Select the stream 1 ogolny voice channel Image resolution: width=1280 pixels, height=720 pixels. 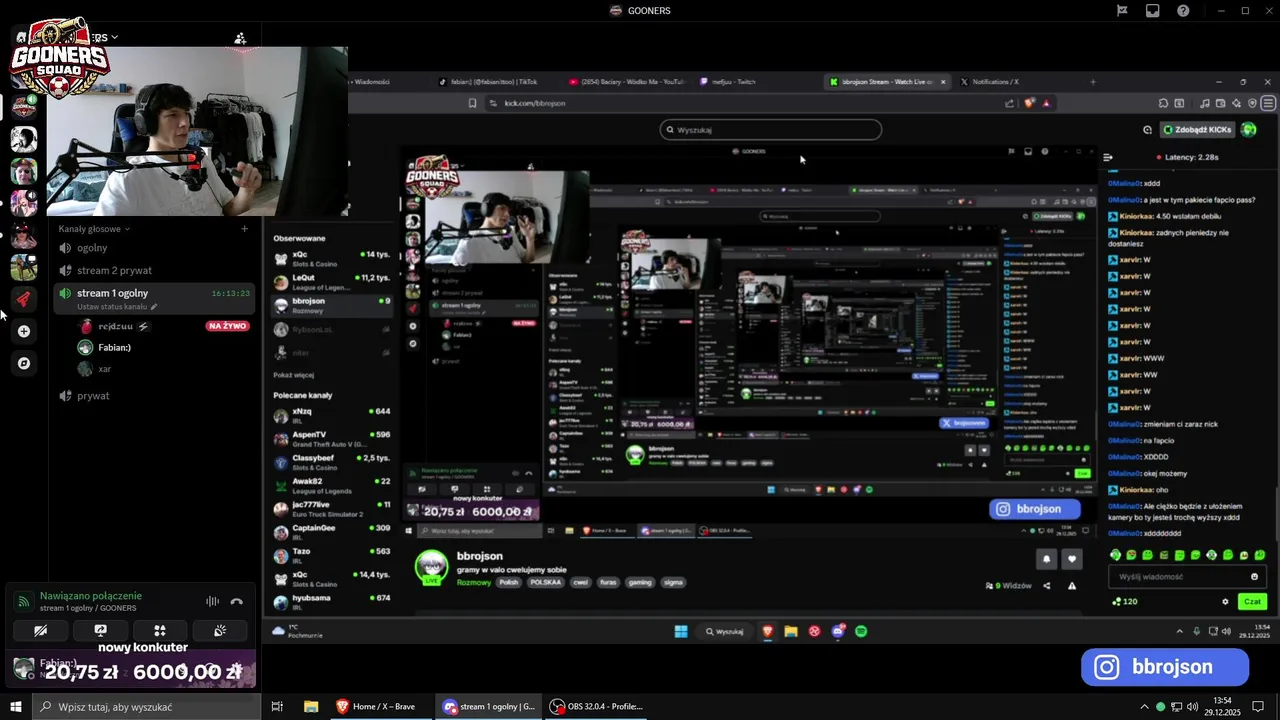pyautogui.click(x=155, y=293)
